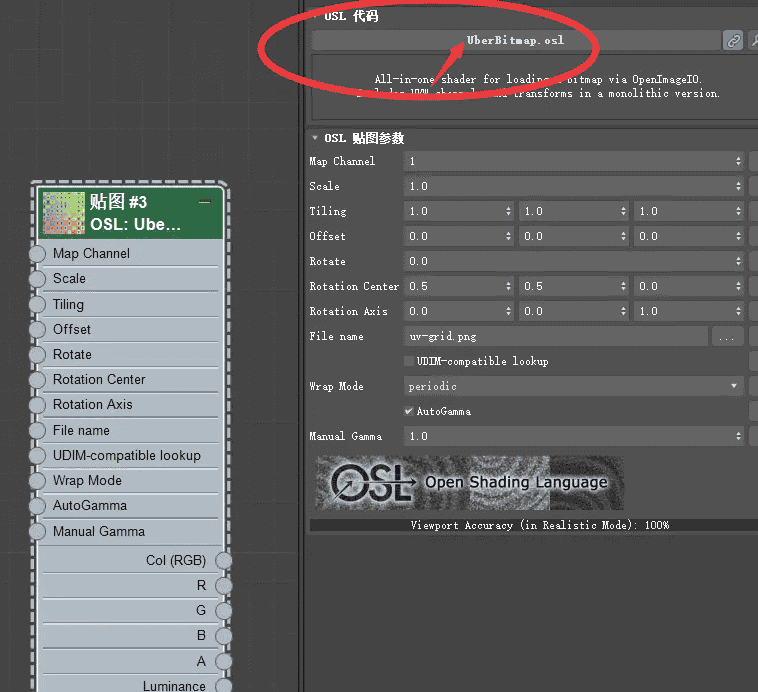Click the A output socket on node
This screenshot has width=758, height=692.
223,661
